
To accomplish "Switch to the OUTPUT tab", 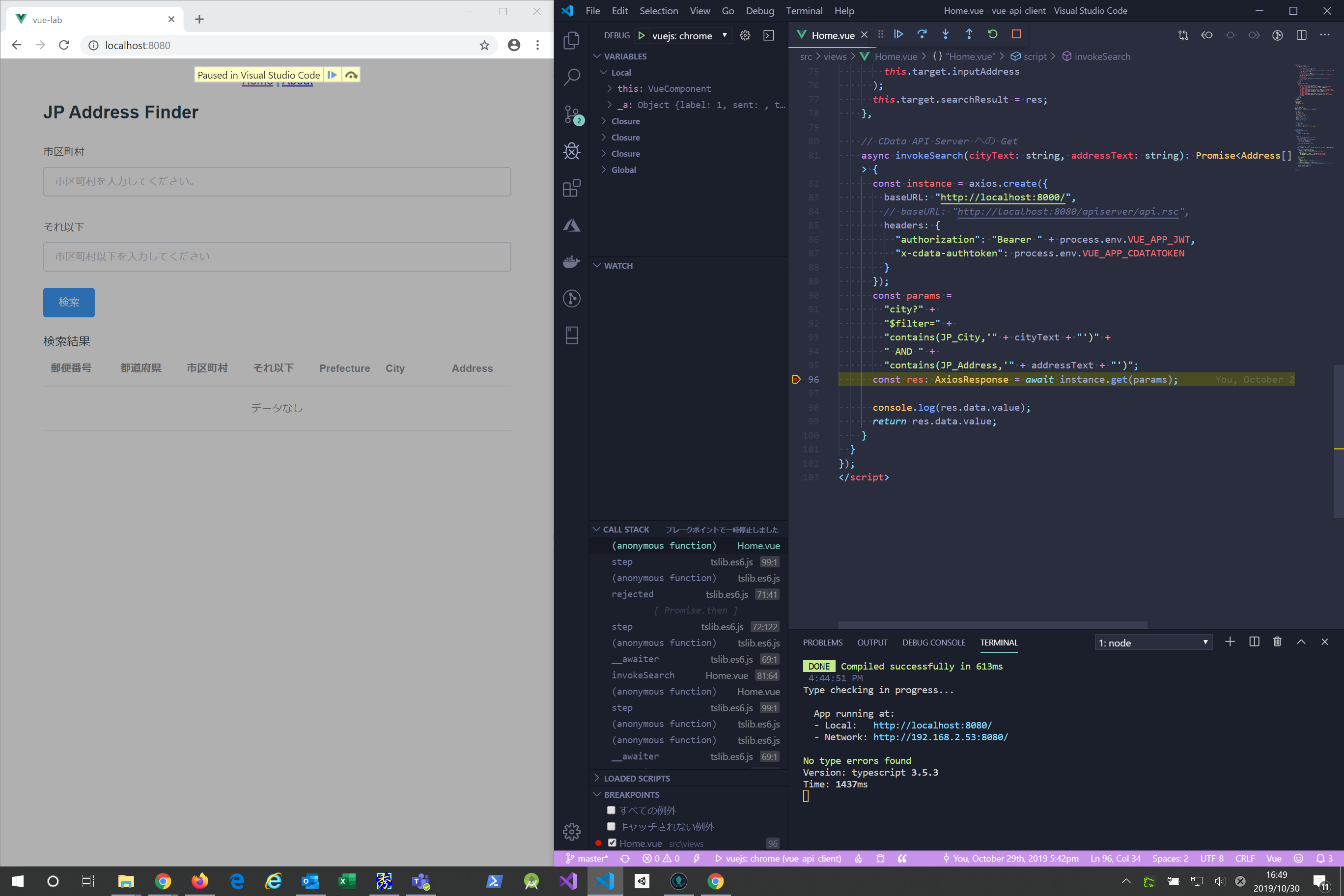I will (x=872, y=643).
